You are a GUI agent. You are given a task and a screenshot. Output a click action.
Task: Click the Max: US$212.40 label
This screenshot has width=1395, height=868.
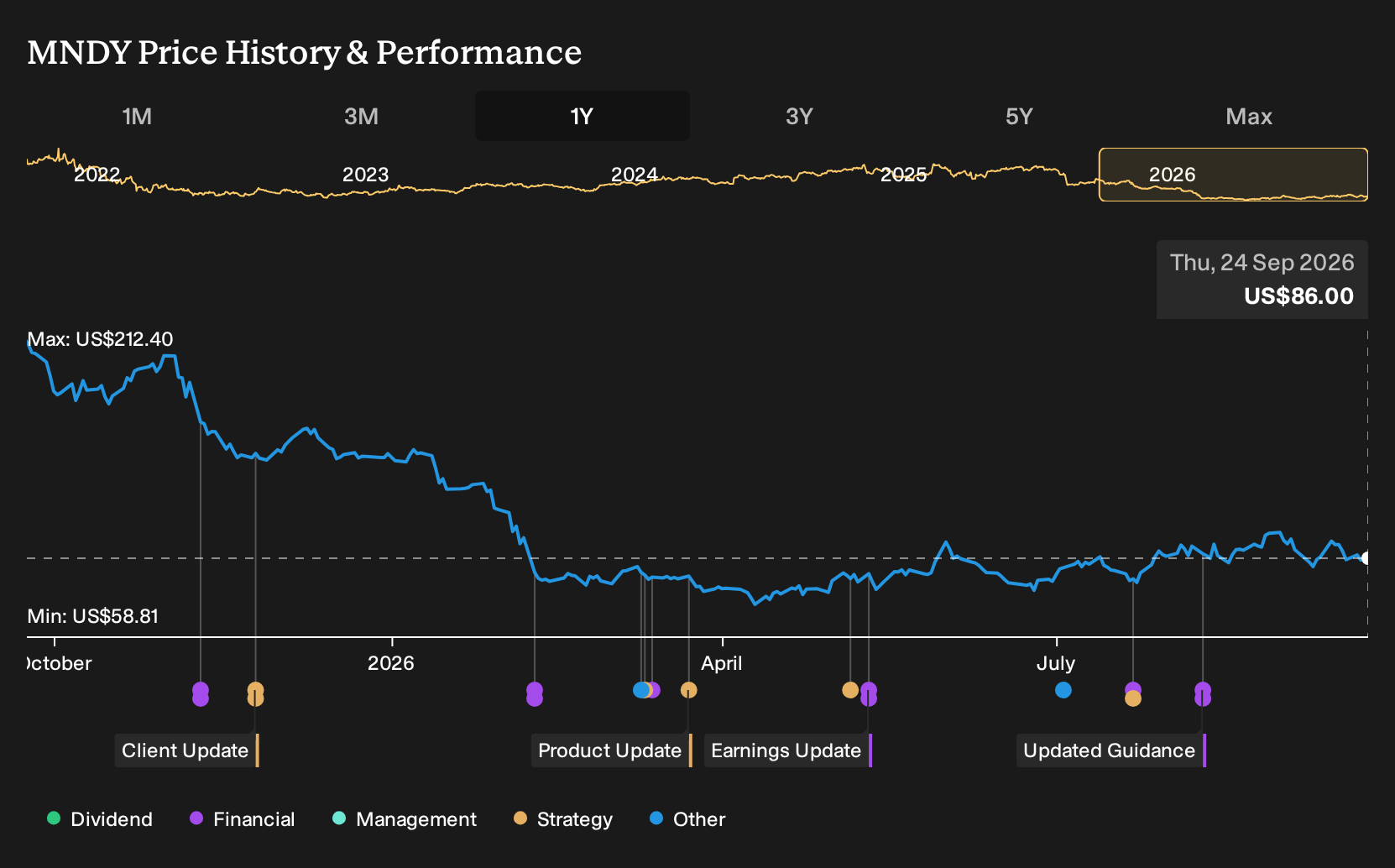(x=100, y=339)
